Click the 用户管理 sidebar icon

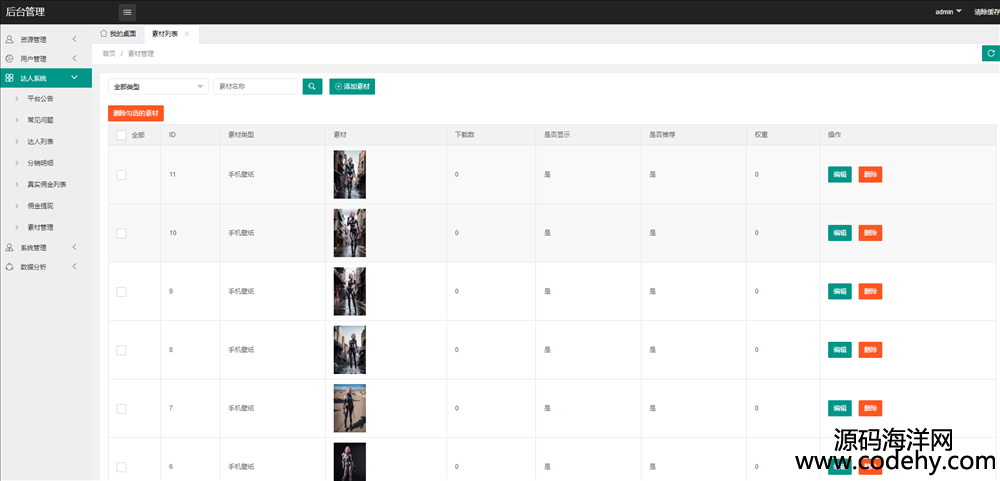click(x=10, y=59)
